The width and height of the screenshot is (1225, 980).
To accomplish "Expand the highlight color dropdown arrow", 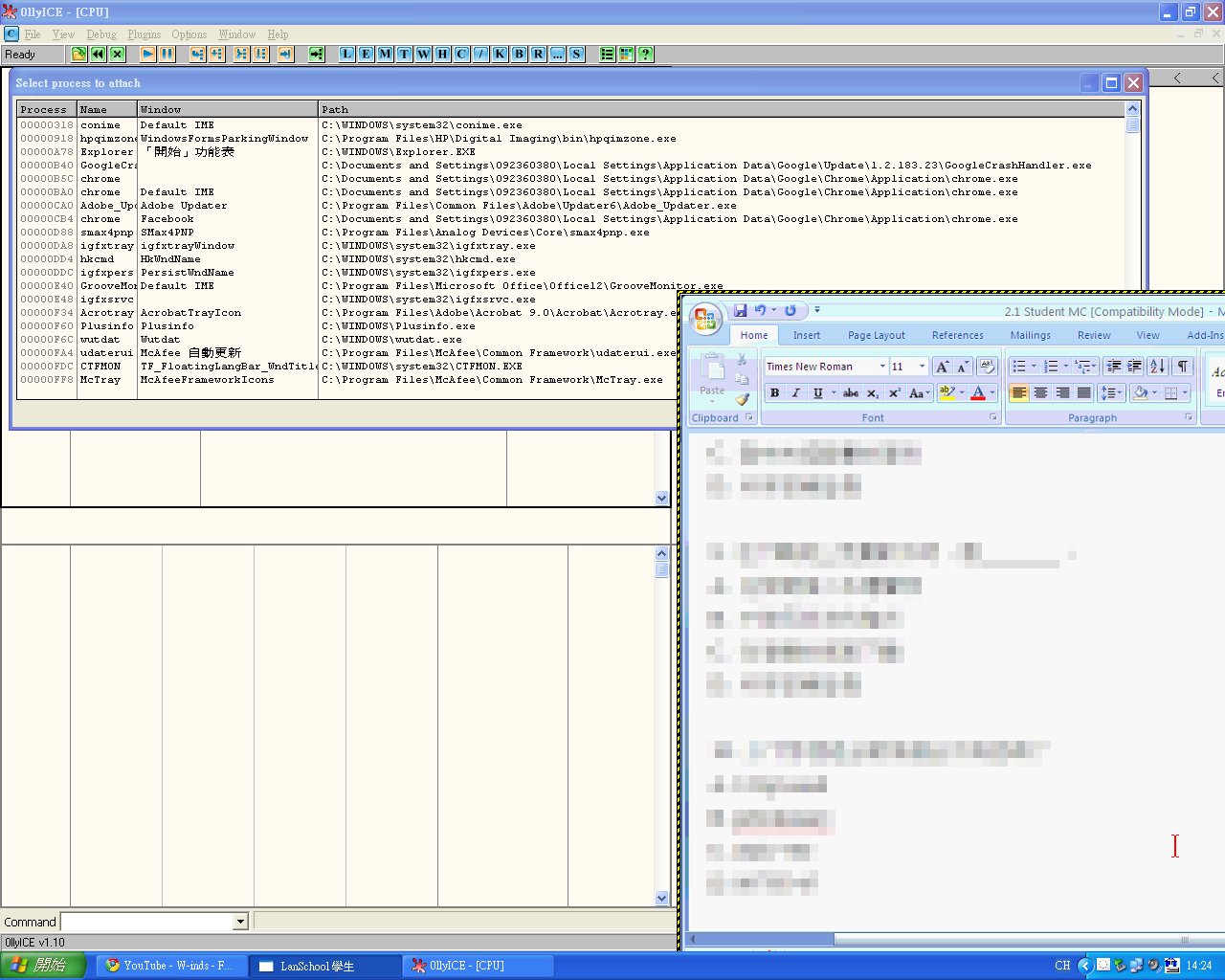I will tap(962, 393).
